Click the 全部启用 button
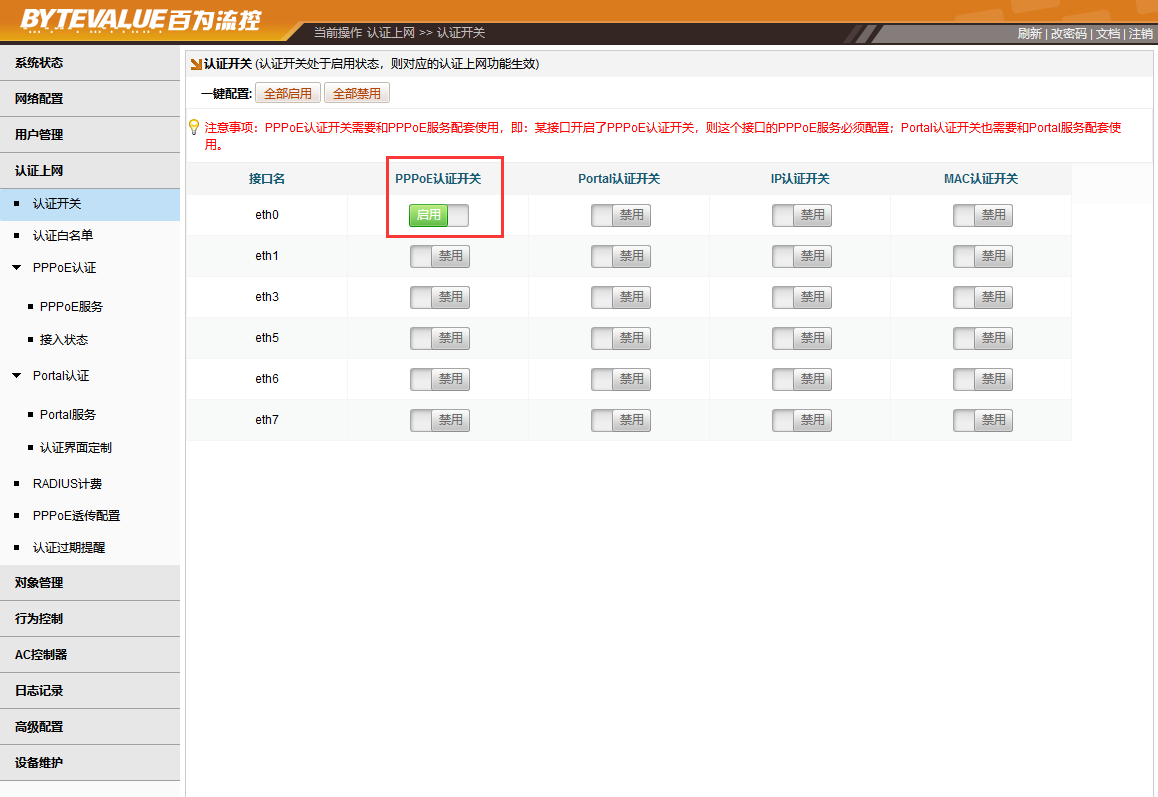 (288, 94)
